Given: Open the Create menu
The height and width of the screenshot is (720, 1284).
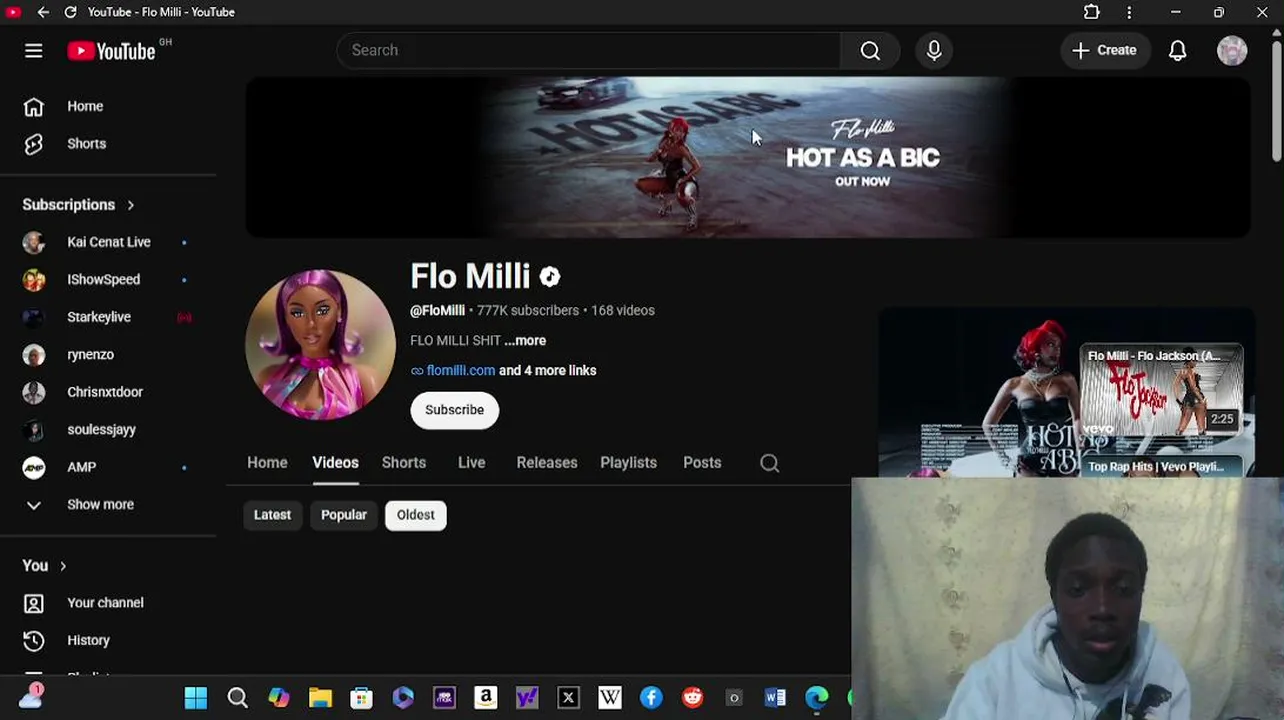Looking at the screenshot, I should pos(1104,50).
